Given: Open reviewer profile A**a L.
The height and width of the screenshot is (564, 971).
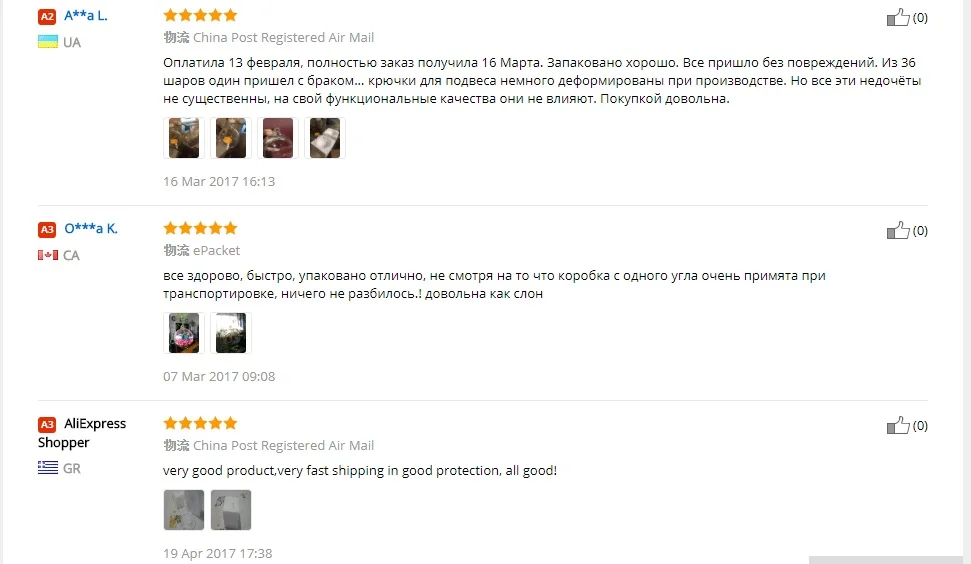Looking at the screenshot, I should tap(86, 16).
